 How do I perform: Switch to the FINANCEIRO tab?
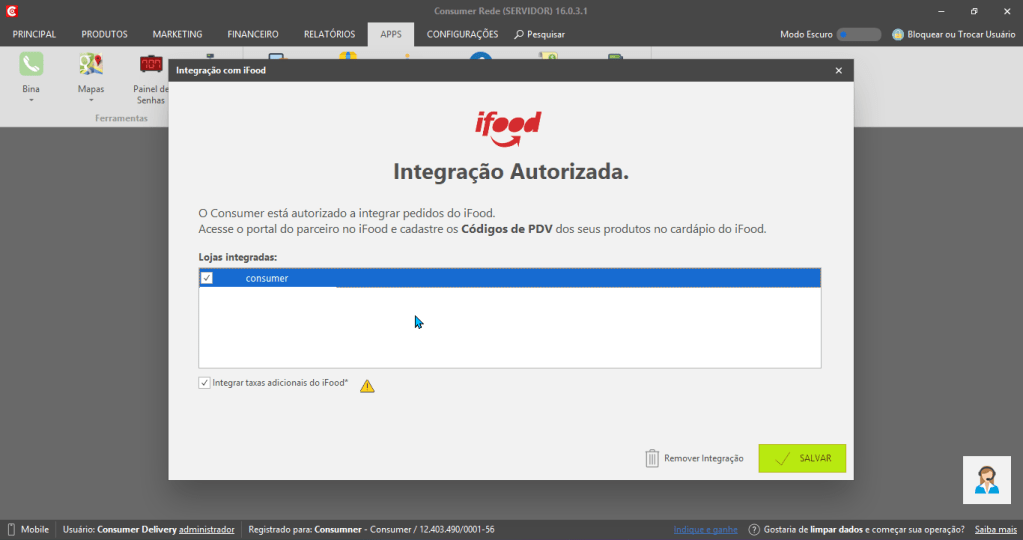(x=253, y=34)
